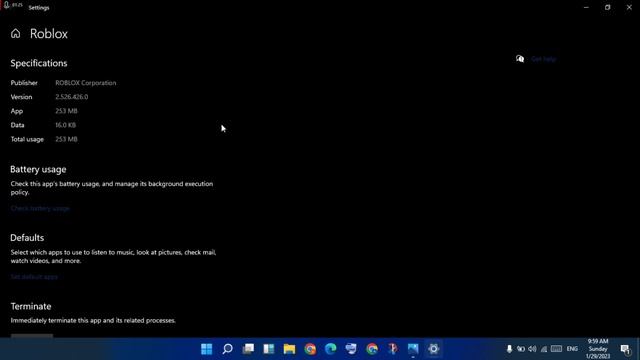Click the Publisher label

pos(24,83)
